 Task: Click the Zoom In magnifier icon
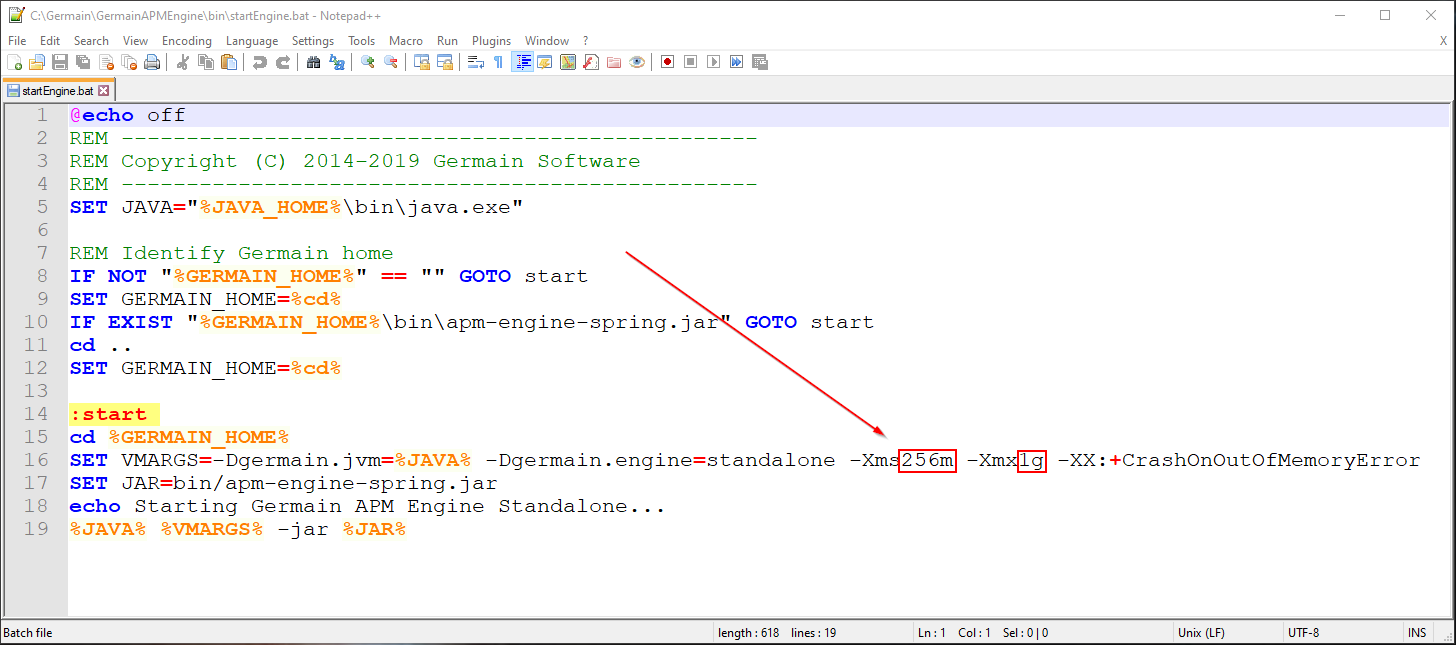(368, 62)
